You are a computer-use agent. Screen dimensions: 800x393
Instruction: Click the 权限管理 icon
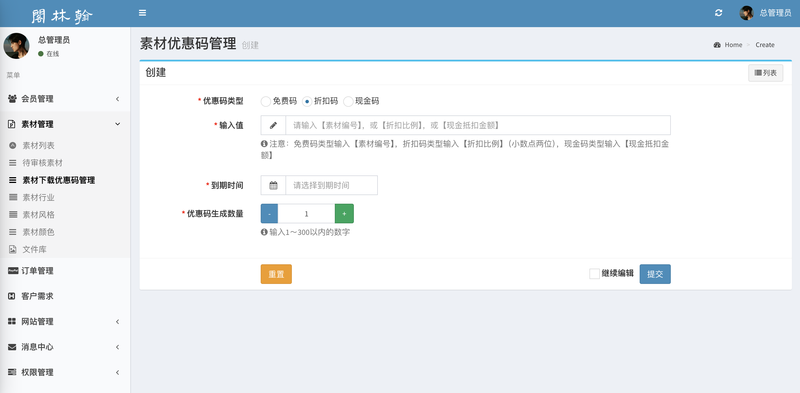point(12,372)
